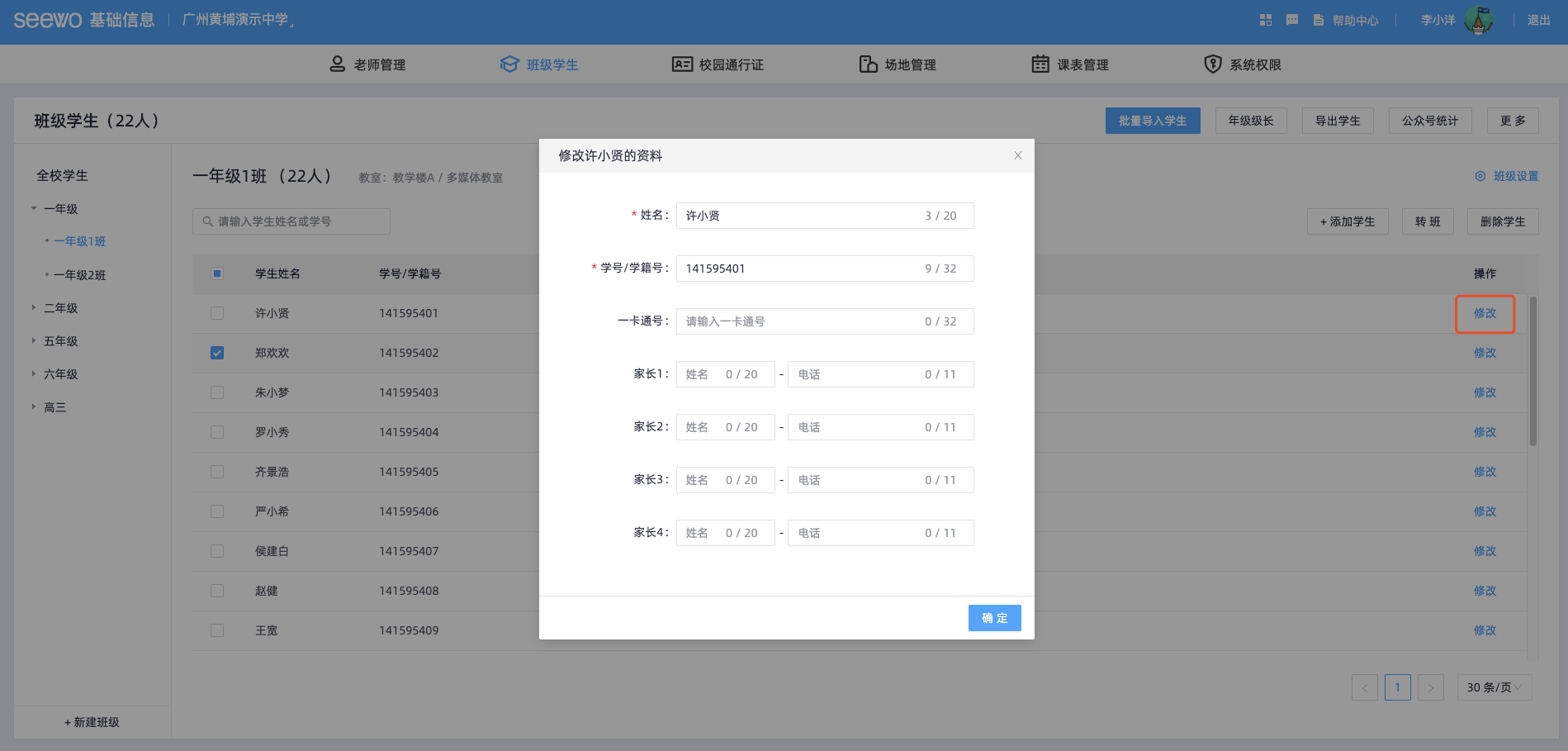Expand the 二年级 tree node
This screenshot has height=751, width=1568.
[x=34, y=308]
